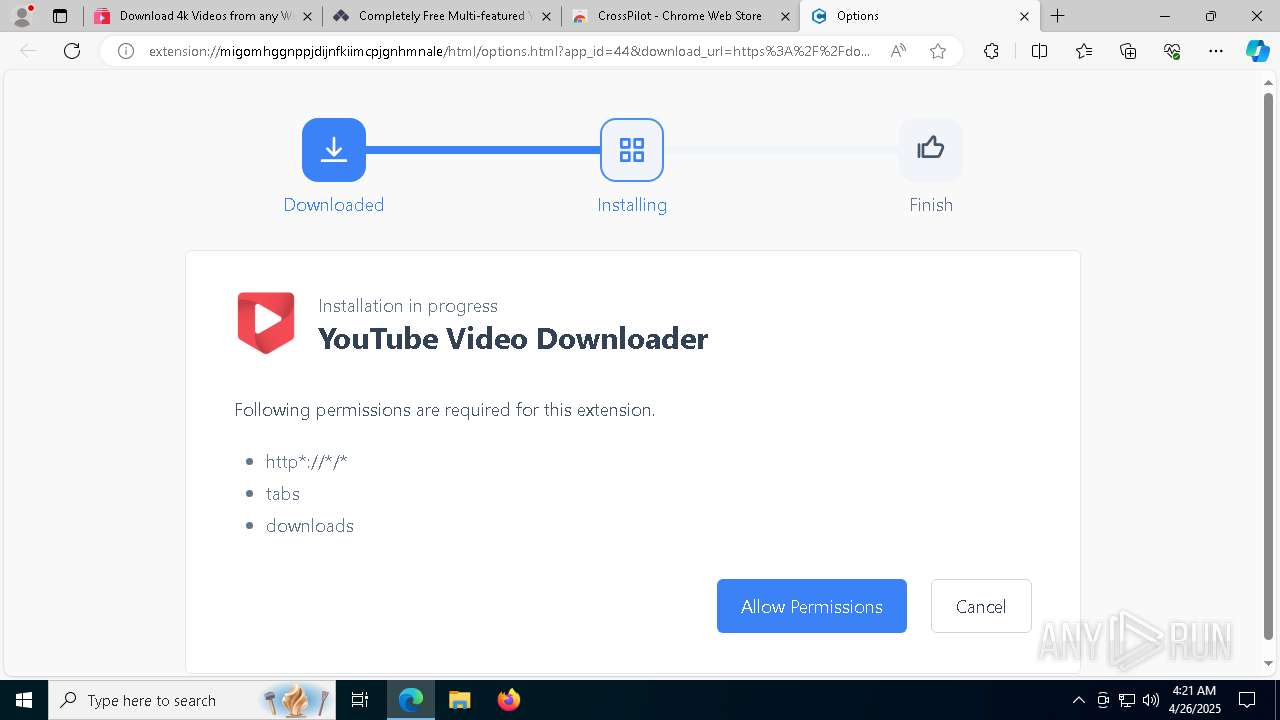Open the notification center icon
Screen dimensions: 1280x720
pyautogui.click(x=1247, y=700)
